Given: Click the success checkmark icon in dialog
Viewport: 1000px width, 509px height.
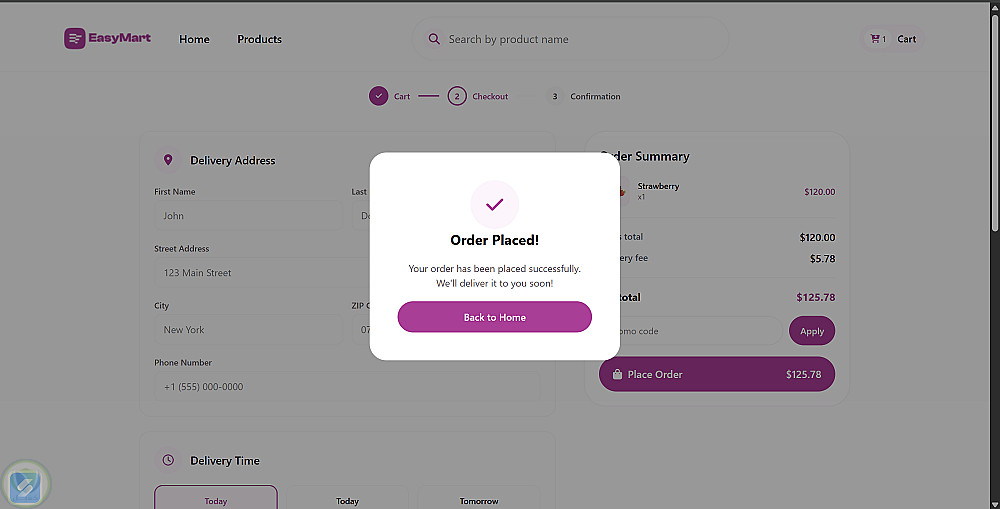Looking at the screenshot, I should 494,204.
